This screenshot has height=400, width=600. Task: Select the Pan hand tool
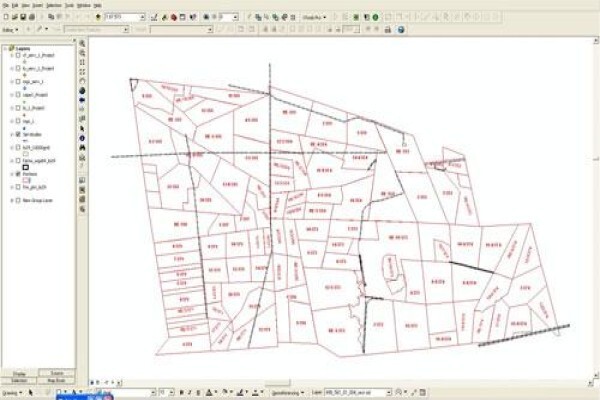click(x=82, y=81)
